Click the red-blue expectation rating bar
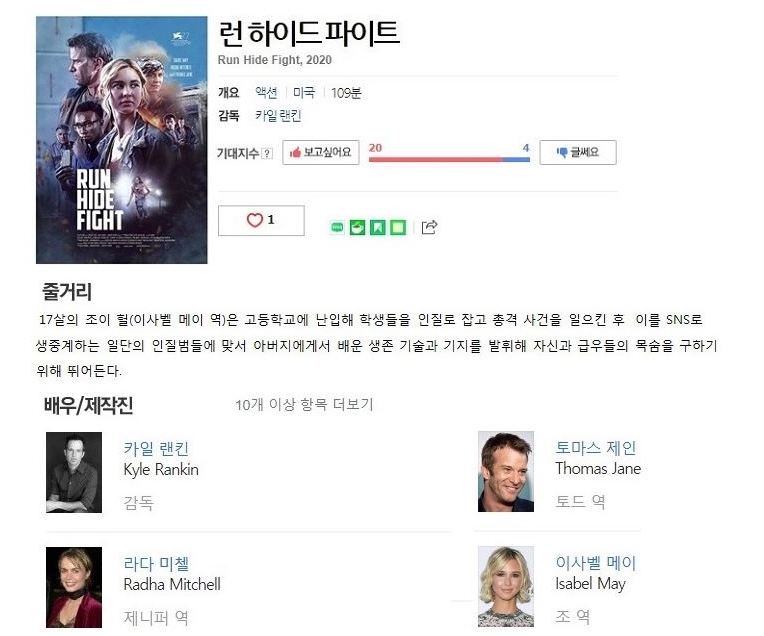The height and width of the screenshot is (636, 764). point(449,159)
